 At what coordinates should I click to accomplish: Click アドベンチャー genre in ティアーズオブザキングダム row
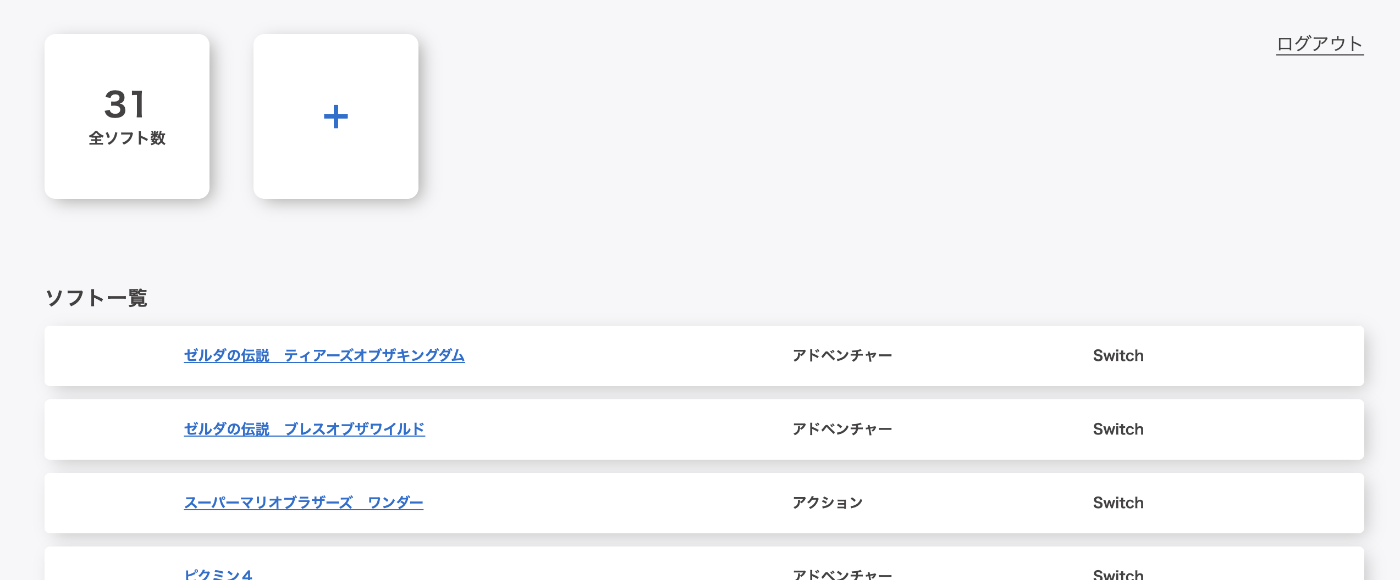842,356
